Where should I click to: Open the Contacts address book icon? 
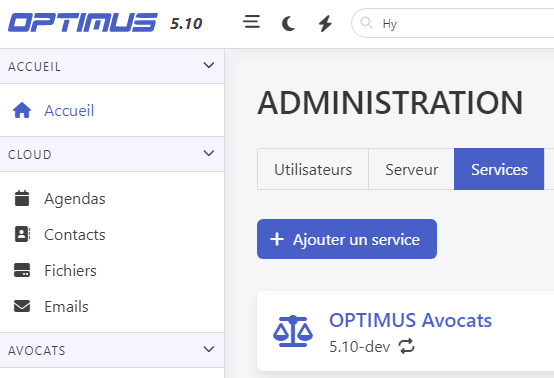coord(22,234)
